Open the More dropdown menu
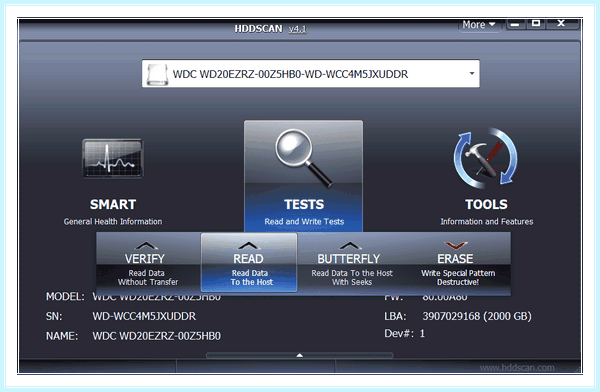The height and width of the screenshot is (392, 600). [x=479, y=25]
